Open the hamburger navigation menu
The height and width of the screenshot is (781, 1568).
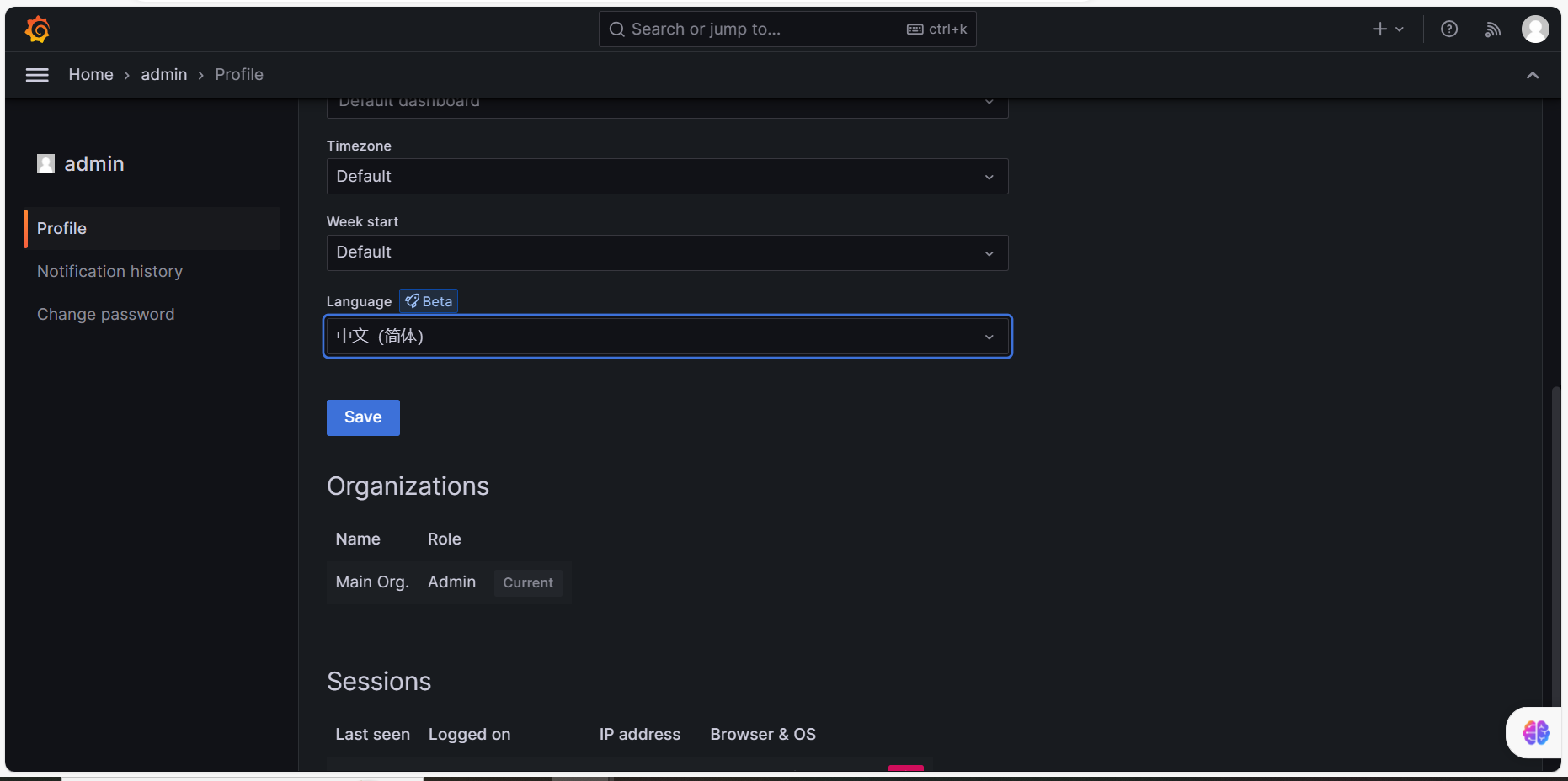tap(37, 75)
